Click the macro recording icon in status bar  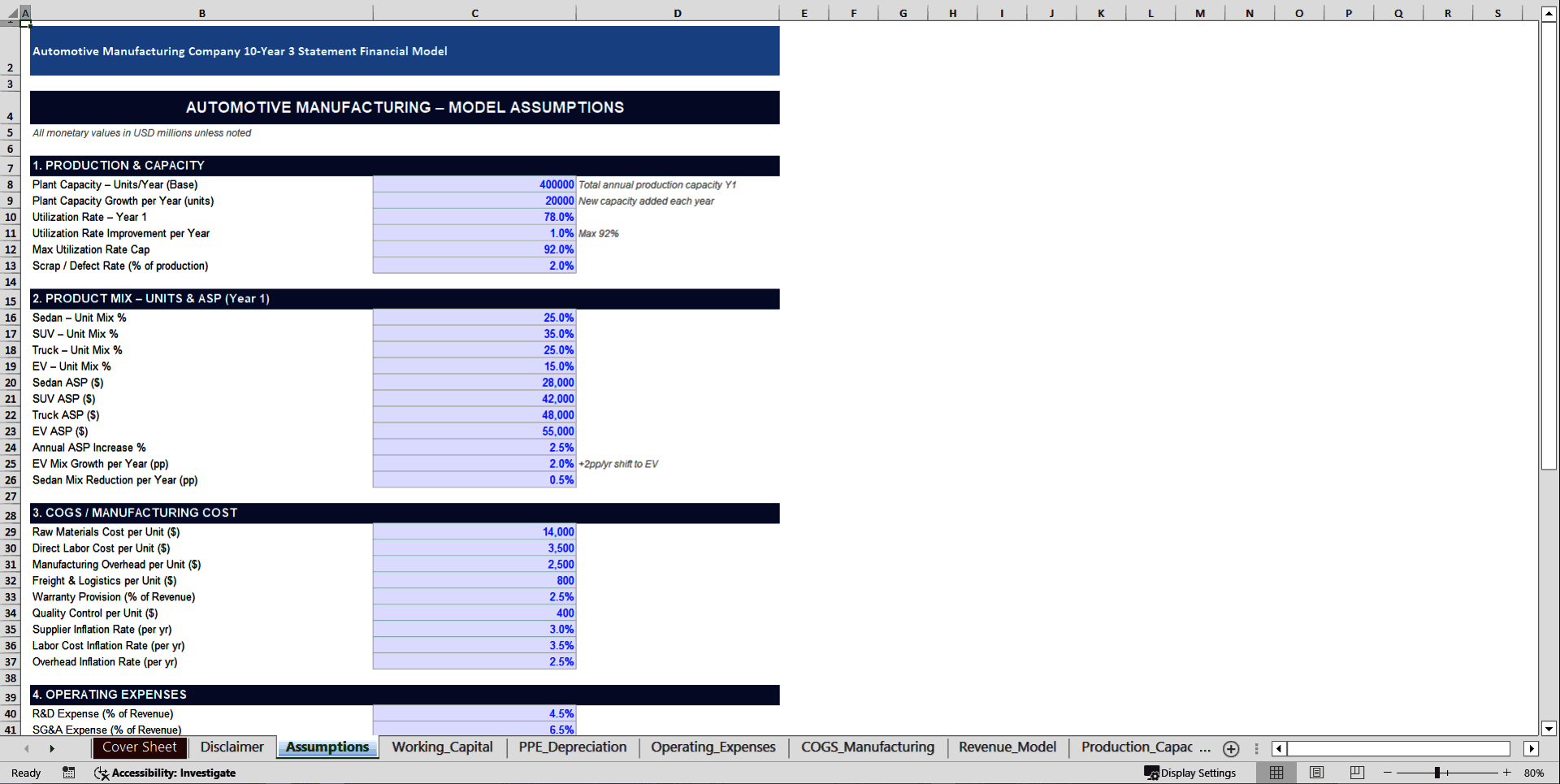(69, 773)
